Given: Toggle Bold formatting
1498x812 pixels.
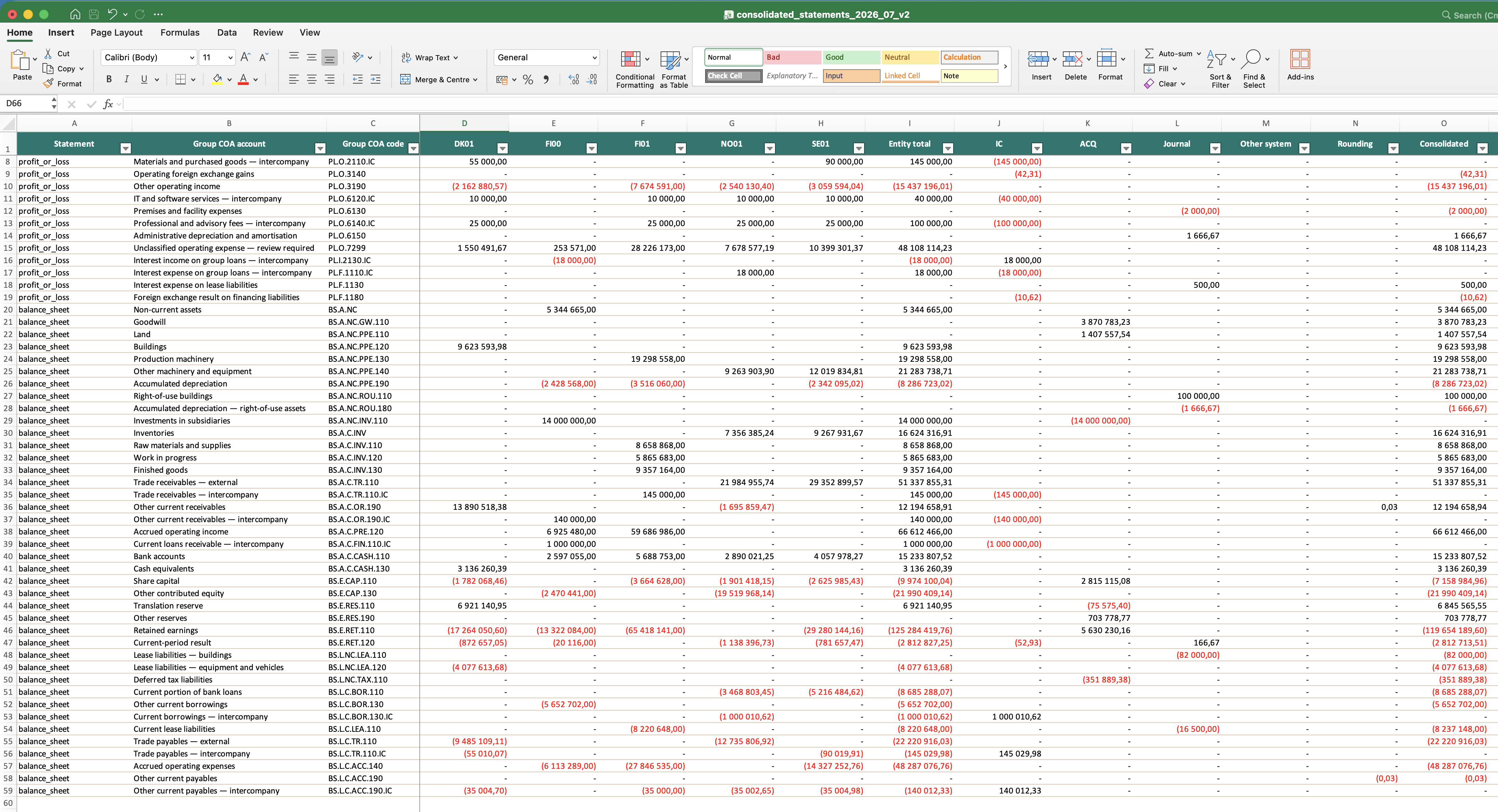Looking at the screenshot, I should (x=109, y=79).
